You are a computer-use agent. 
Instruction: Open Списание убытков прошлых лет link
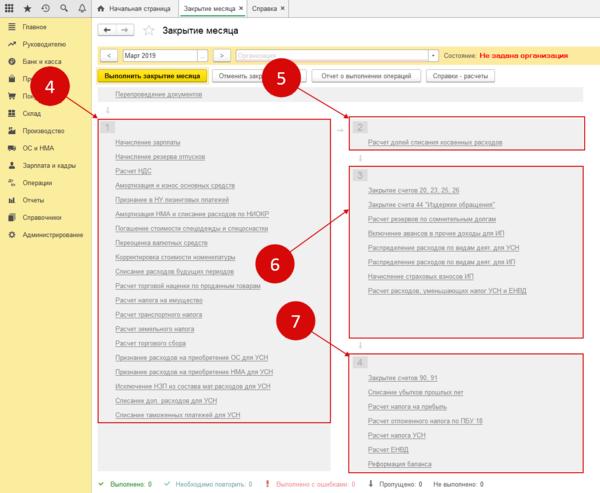coord(416,392)
